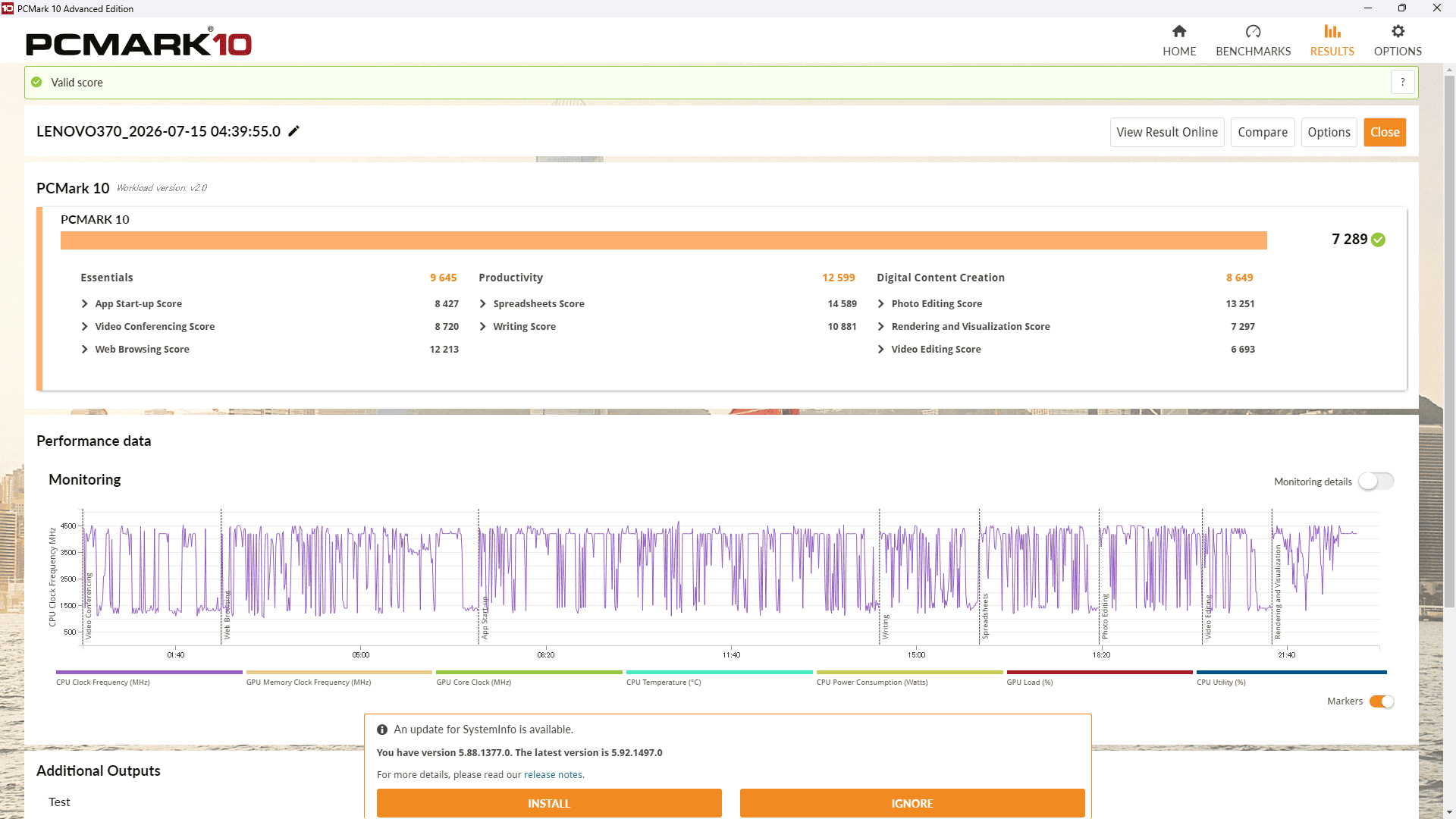Click the green valid score checkmark icon
Viewport: 1456px width, 819px height.
pos(36,82)
